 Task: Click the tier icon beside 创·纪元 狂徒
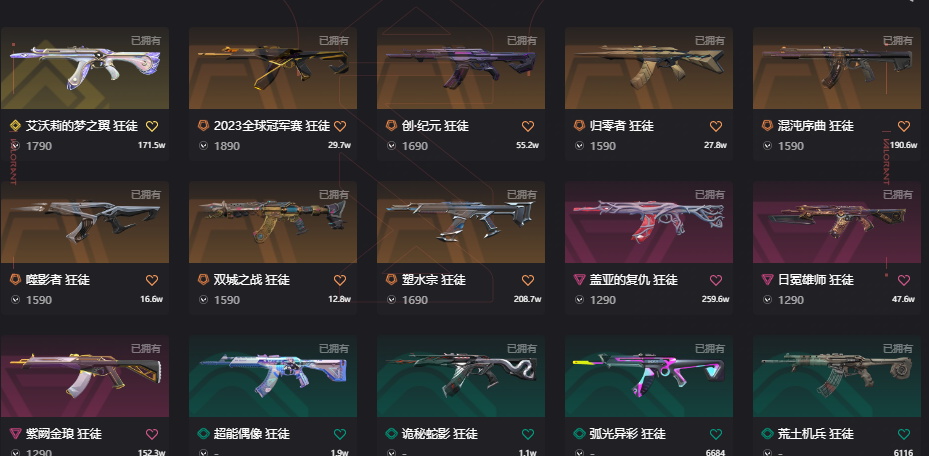pos(391,126)
